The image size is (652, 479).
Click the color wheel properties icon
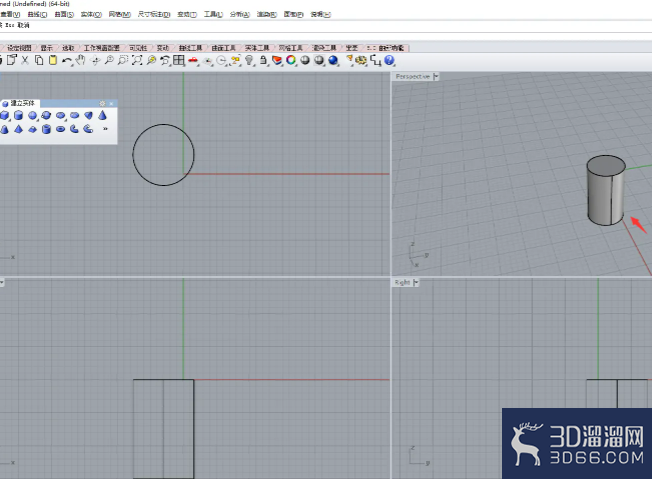tap(291, 60)
